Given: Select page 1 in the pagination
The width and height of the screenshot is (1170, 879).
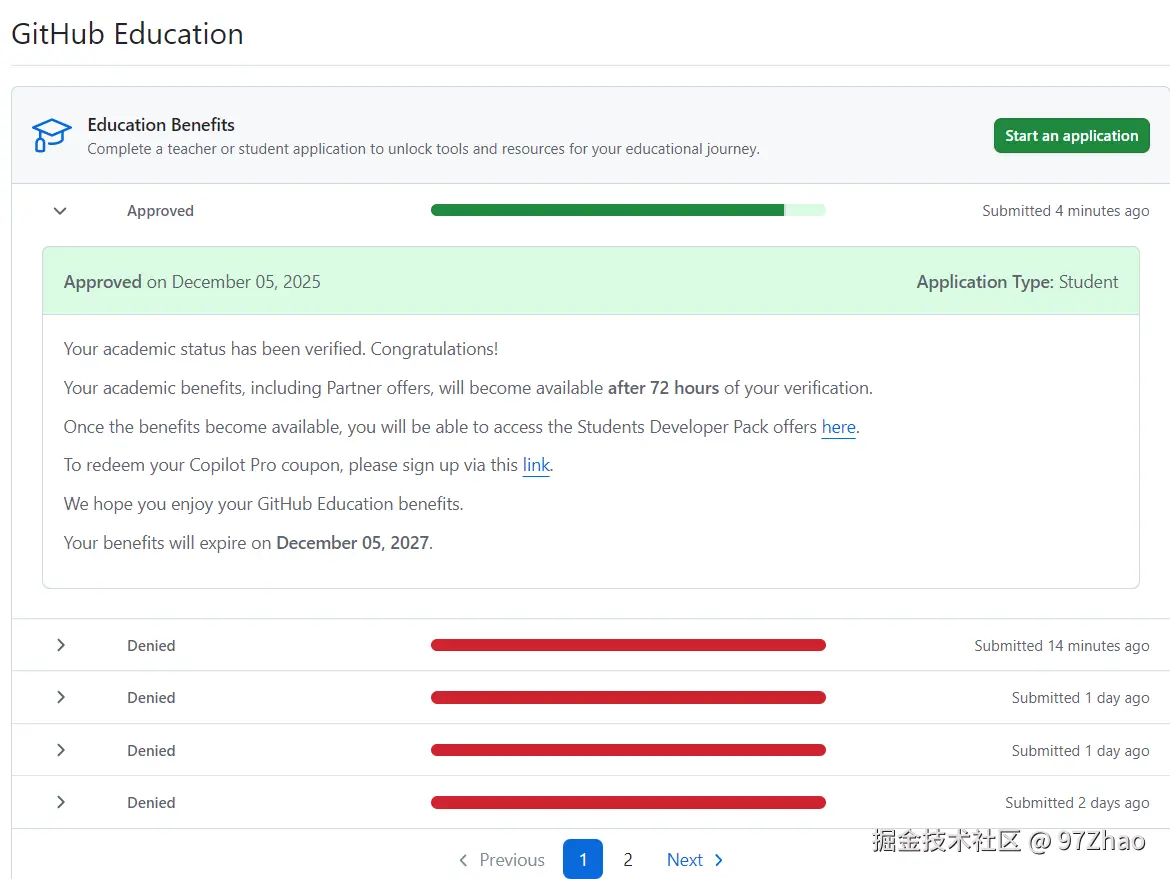Looking at the screenshot, I should tap(583, 859).
